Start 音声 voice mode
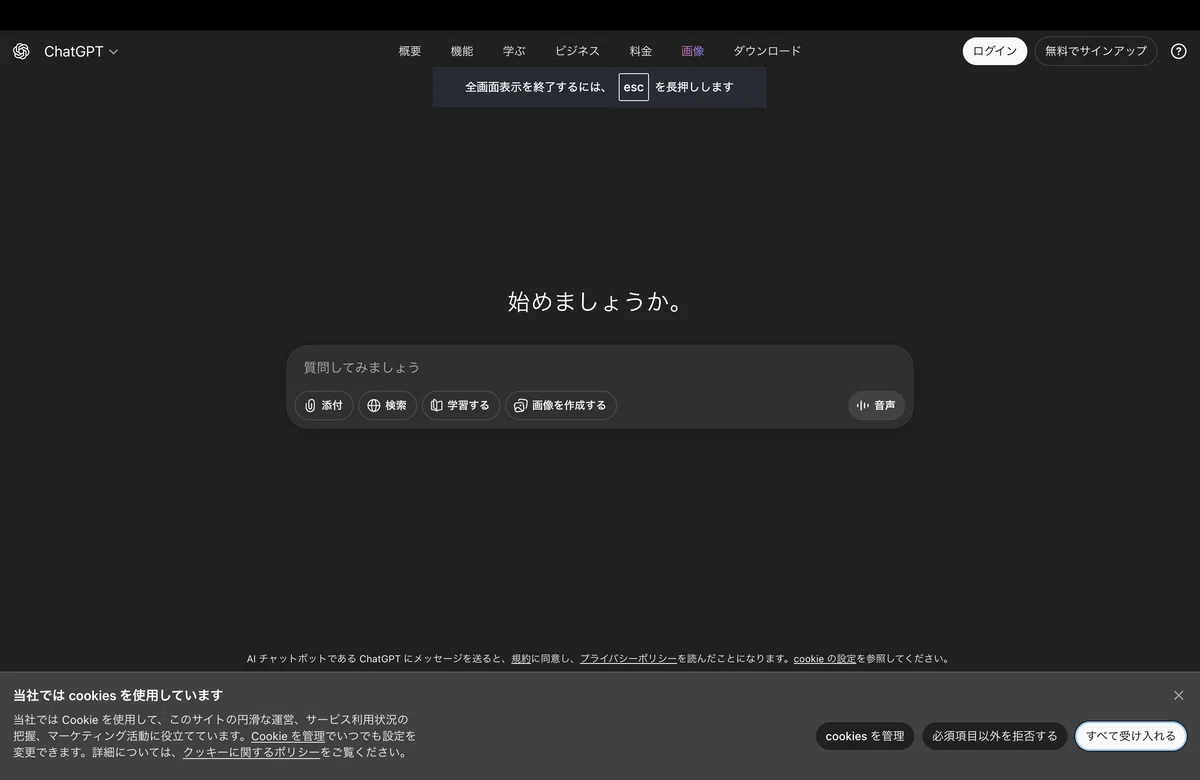The height and width of the screenshot is (780, 1200). point(876,405)
